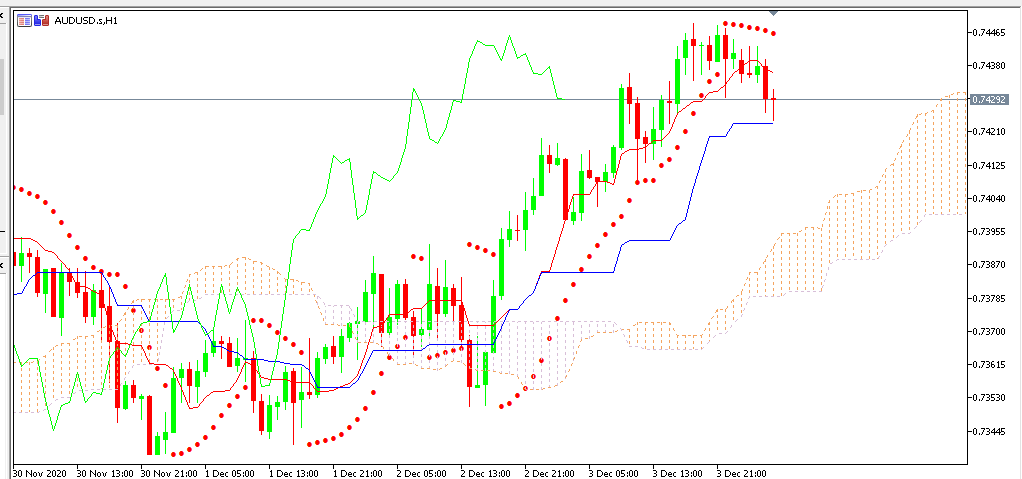
Task: Click the 0.74040 price scale label
Action: coord(989,198)
